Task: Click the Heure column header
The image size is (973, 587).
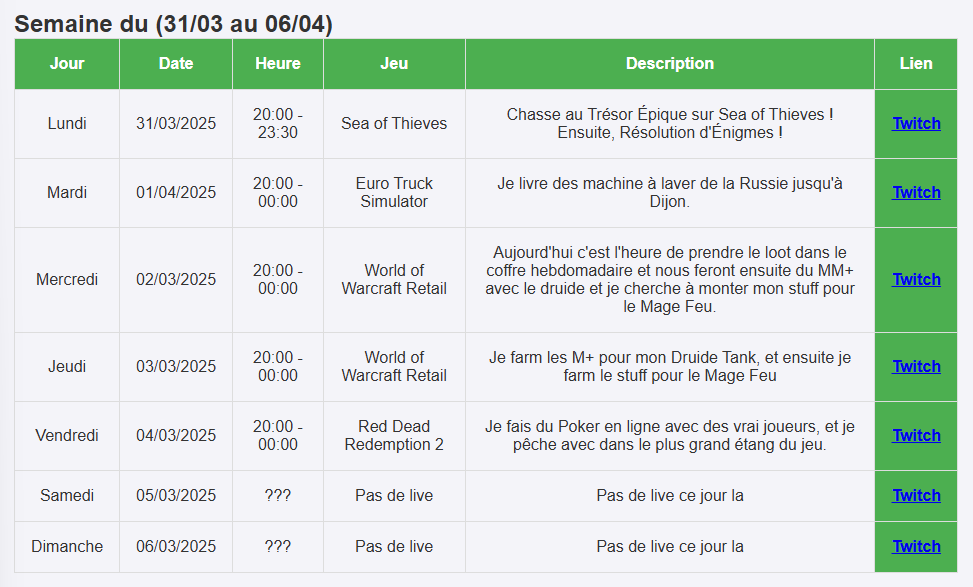Action: click(278, 64)
